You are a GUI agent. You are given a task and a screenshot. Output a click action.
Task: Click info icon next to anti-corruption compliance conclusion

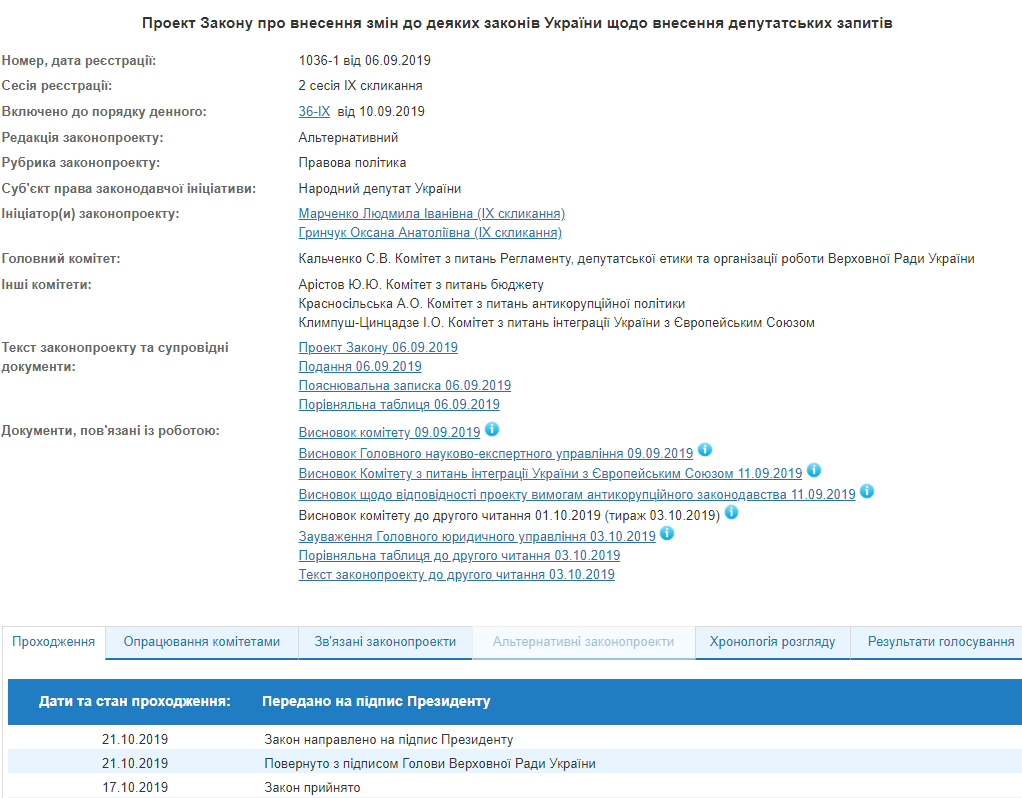coord(866,490)
